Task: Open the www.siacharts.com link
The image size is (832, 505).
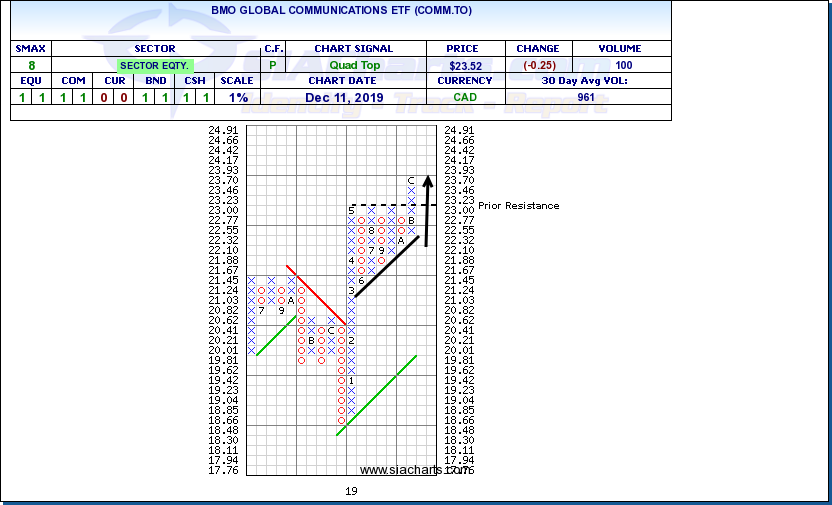Action: 414,470
